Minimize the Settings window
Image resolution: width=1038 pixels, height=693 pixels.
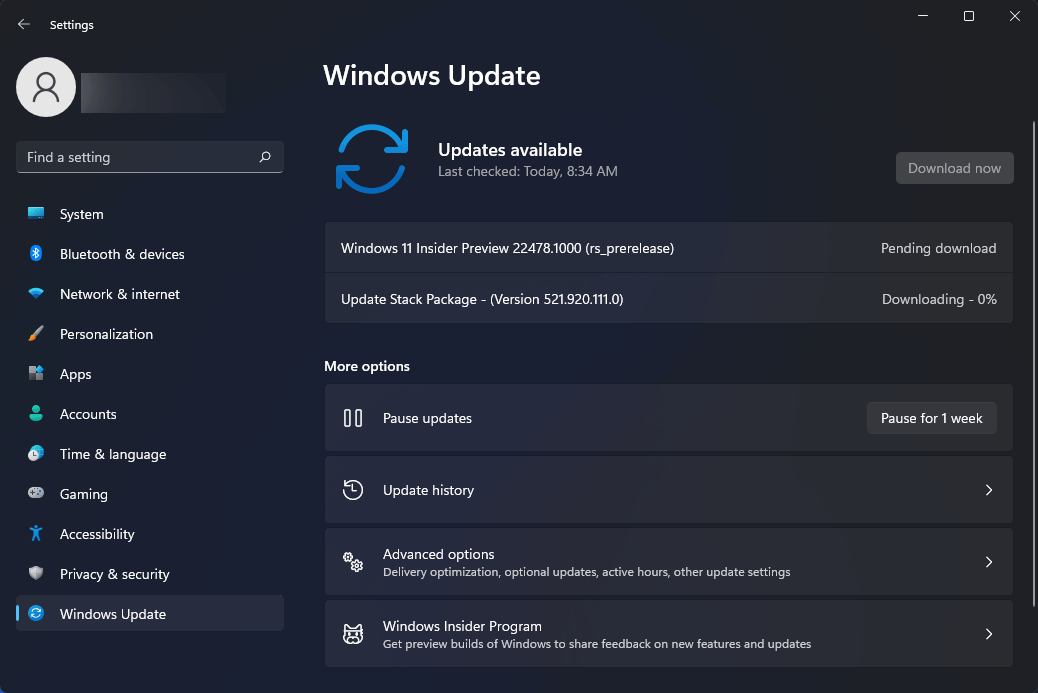point(923,16)
